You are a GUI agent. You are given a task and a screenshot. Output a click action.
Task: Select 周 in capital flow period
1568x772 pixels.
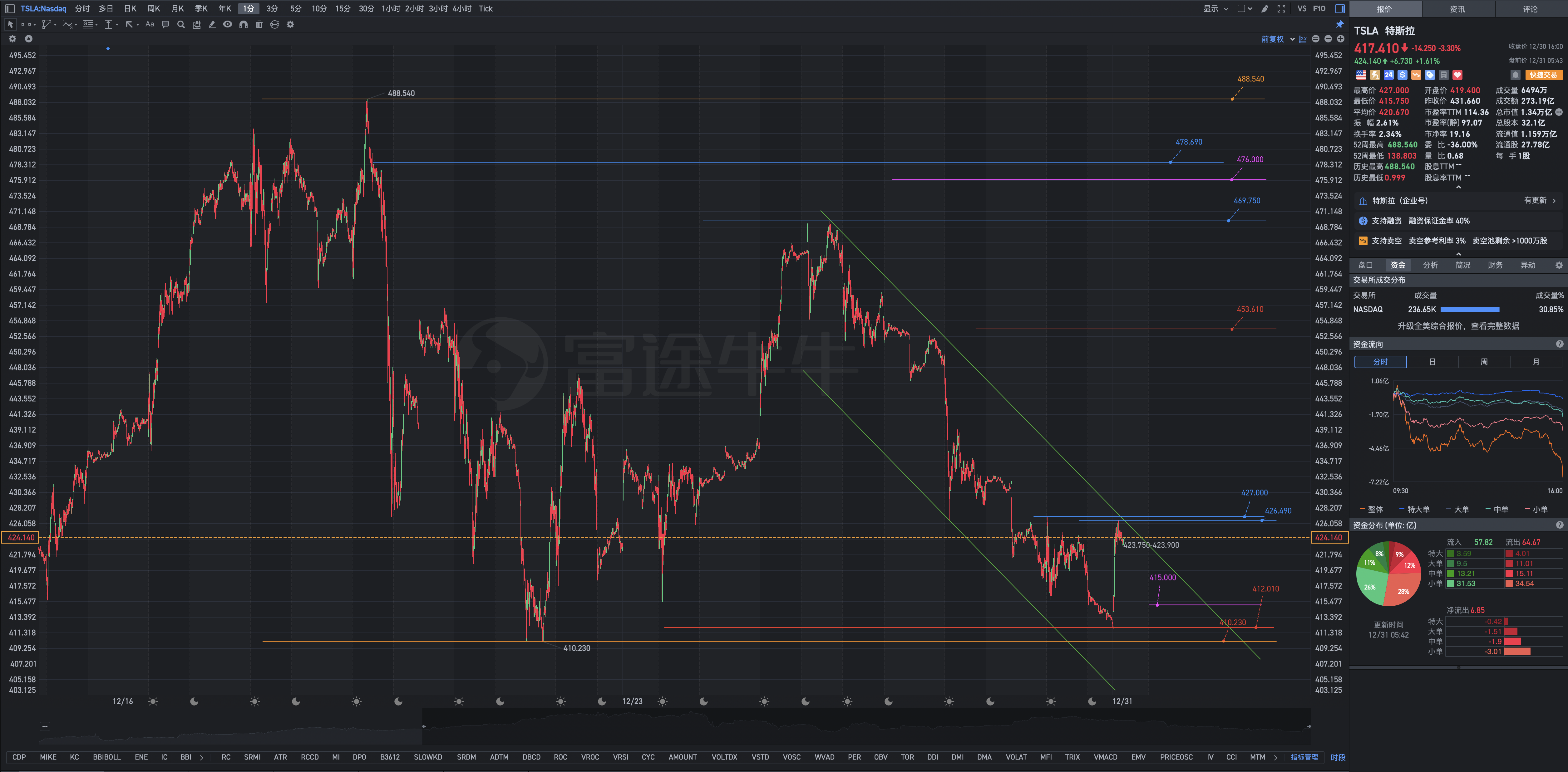[1484, 362]
